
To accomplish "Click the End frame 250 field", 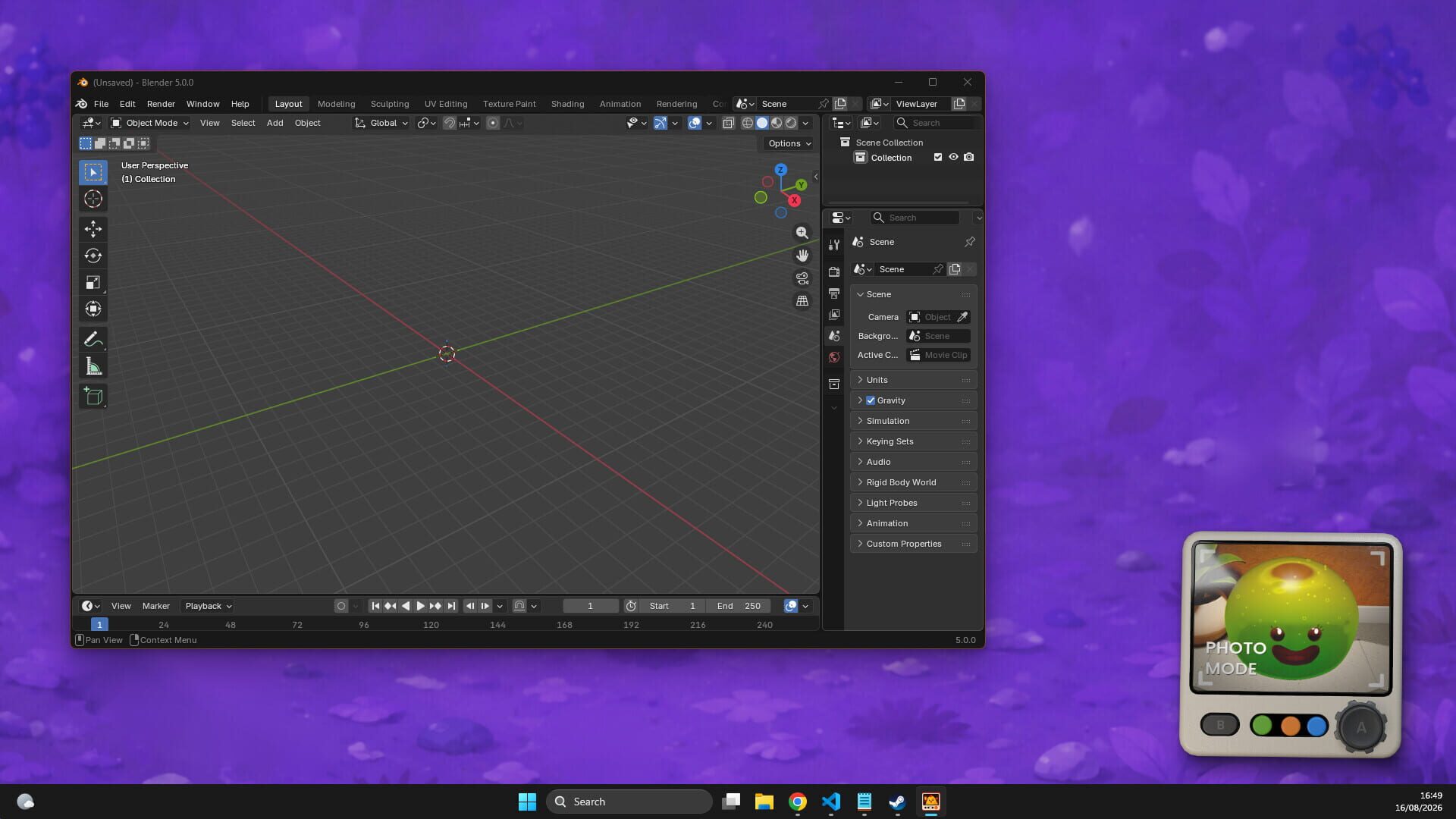I will (x=739, y=606).
